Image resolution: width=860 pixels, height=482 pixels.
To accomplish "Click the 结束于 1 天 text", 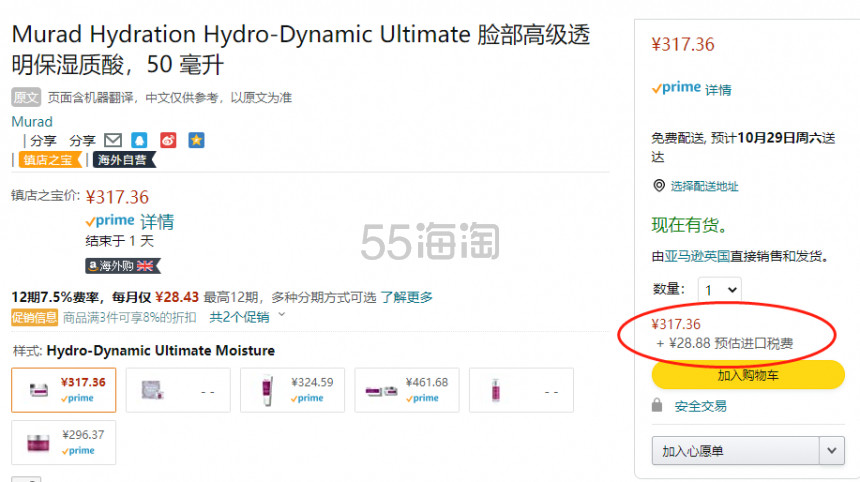I will pos(120,241).
